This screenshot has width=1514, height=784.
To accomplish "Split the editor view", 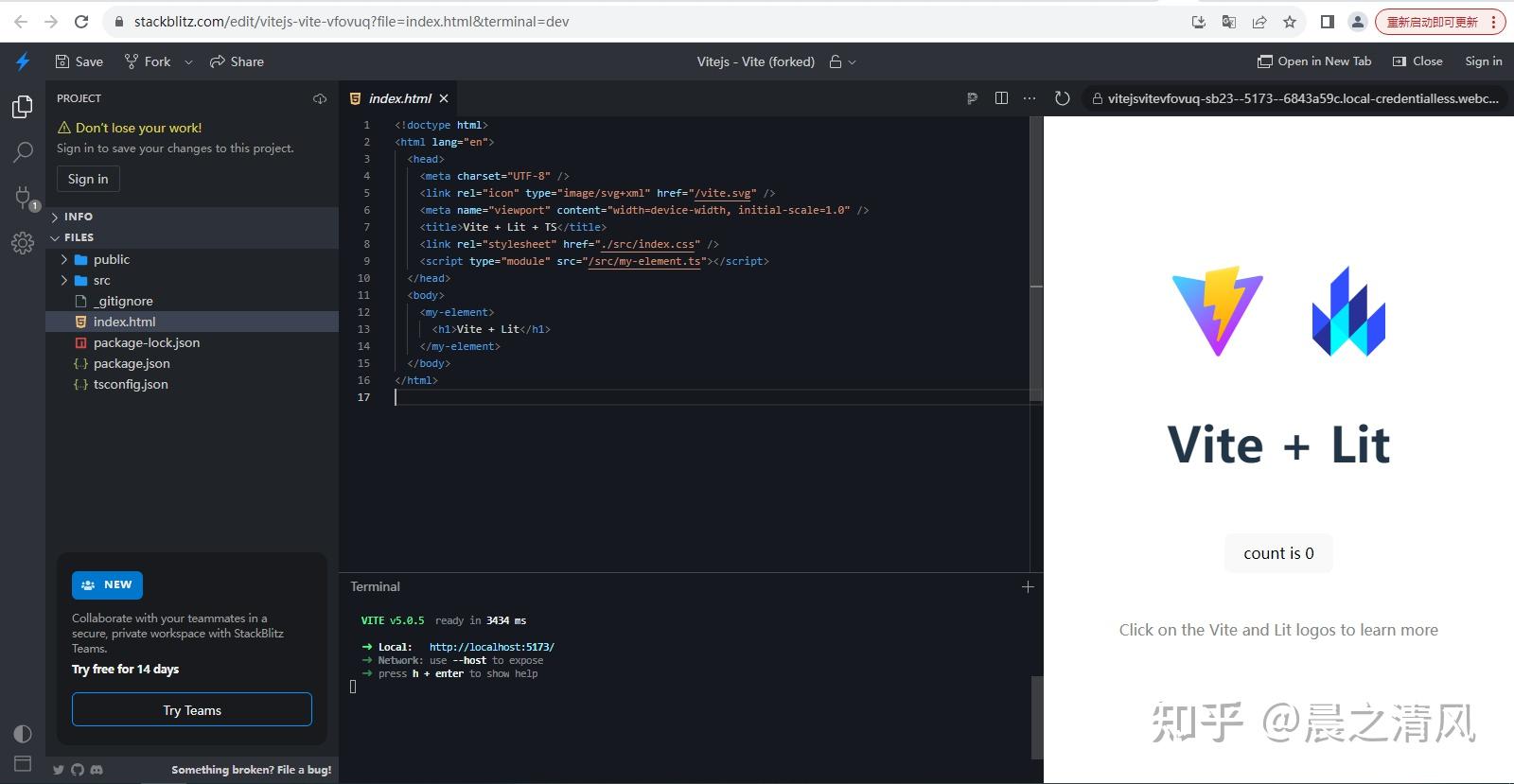I will tap(1001, 98).
